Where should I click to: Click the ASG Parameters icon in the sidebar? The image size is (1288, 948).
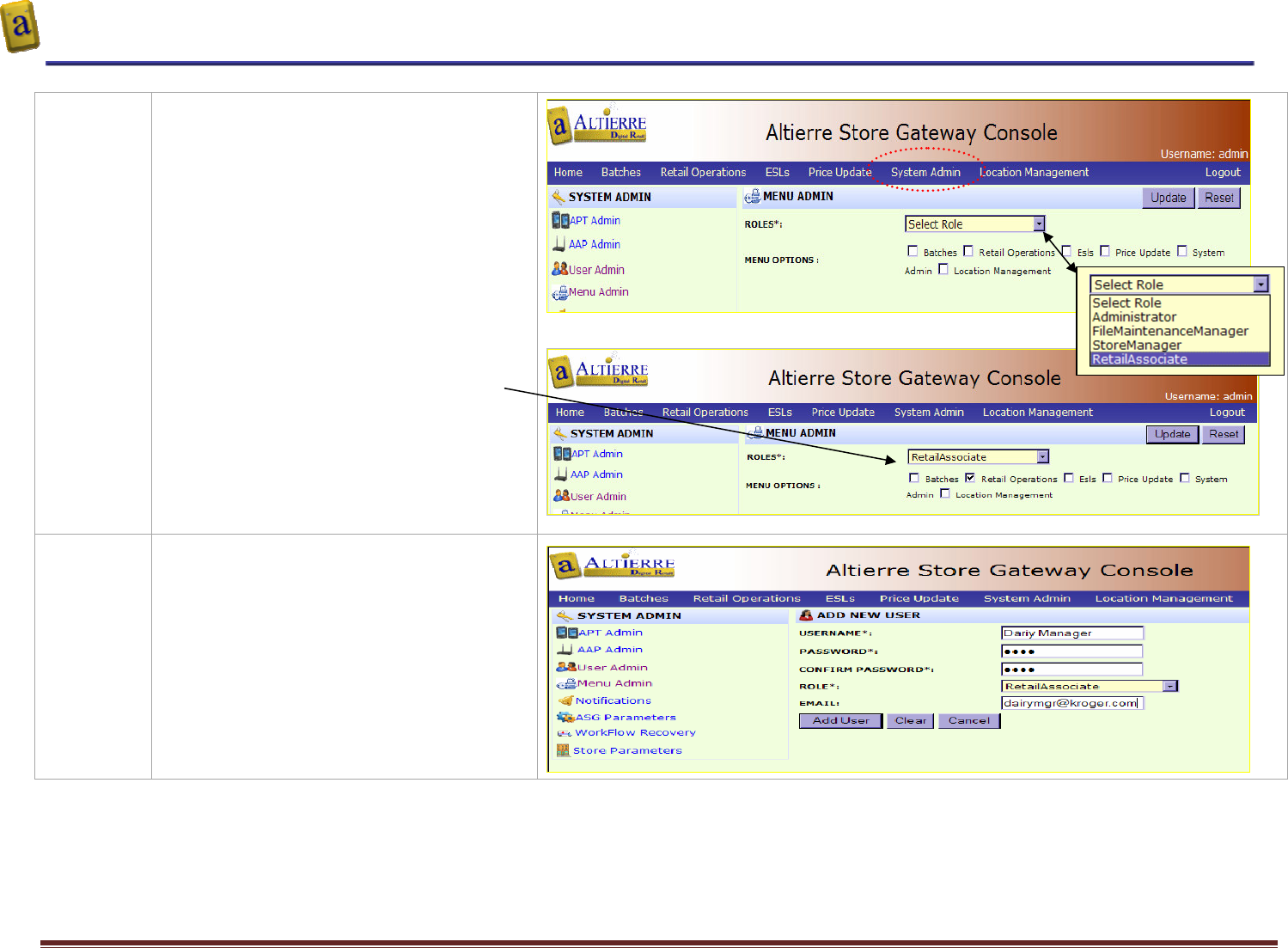[x=565, y=717]
